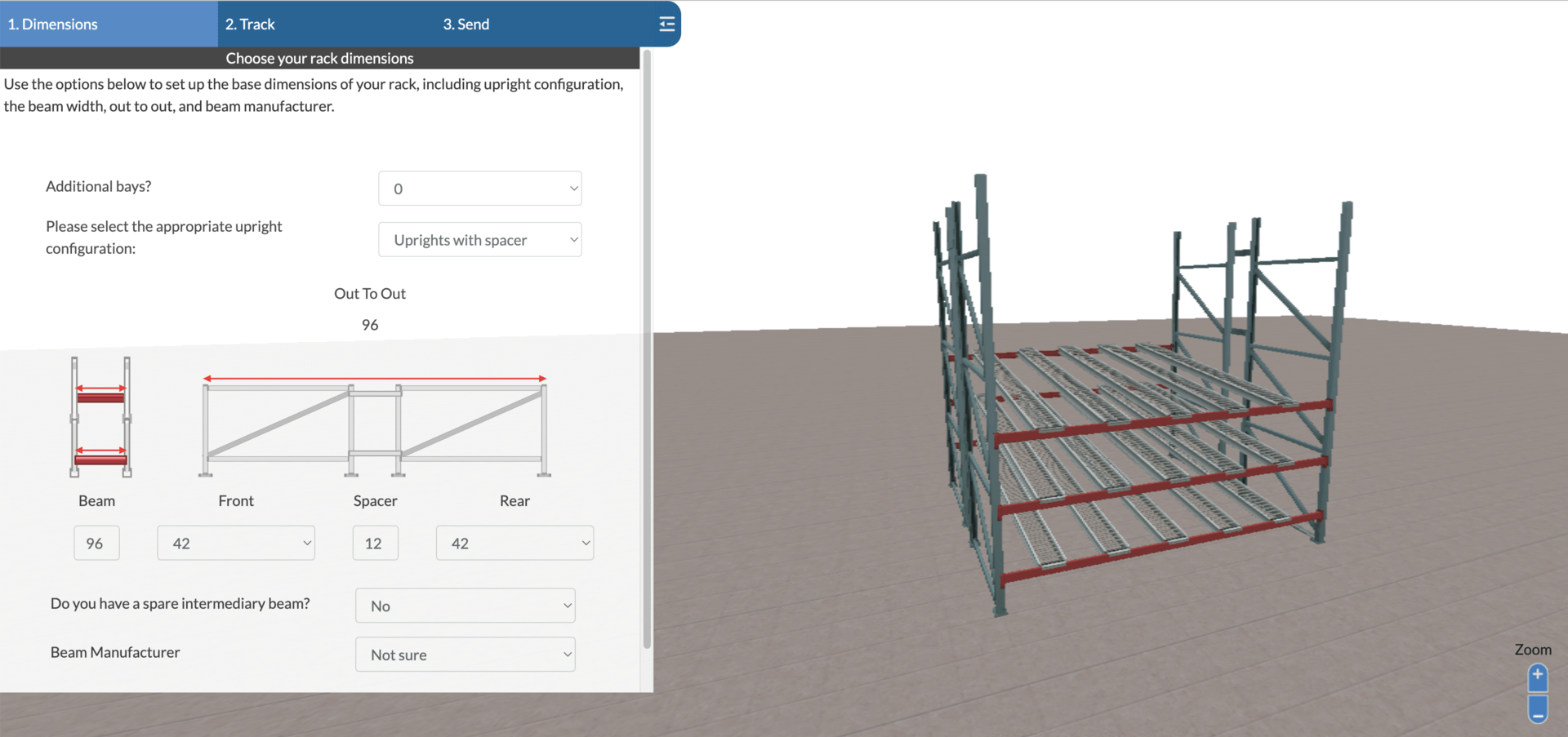
Task: Click the settings sliders icon in the header
Action: (666, 24)
